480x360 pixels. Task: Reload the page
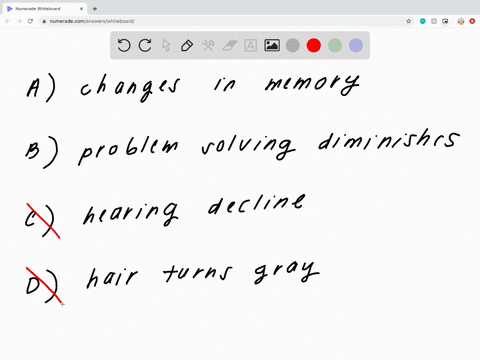point(30,21)
